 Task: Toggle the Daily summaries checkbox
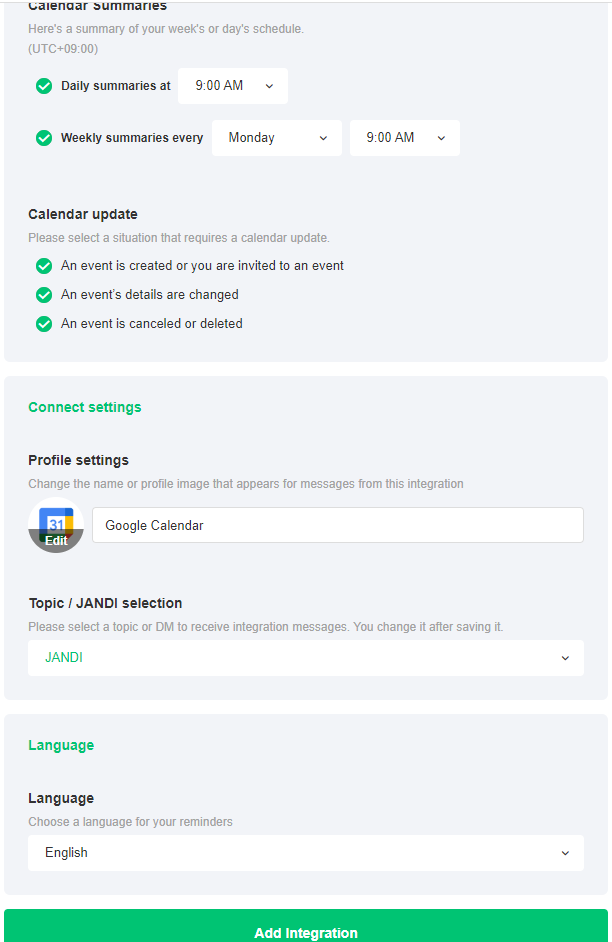44,86
